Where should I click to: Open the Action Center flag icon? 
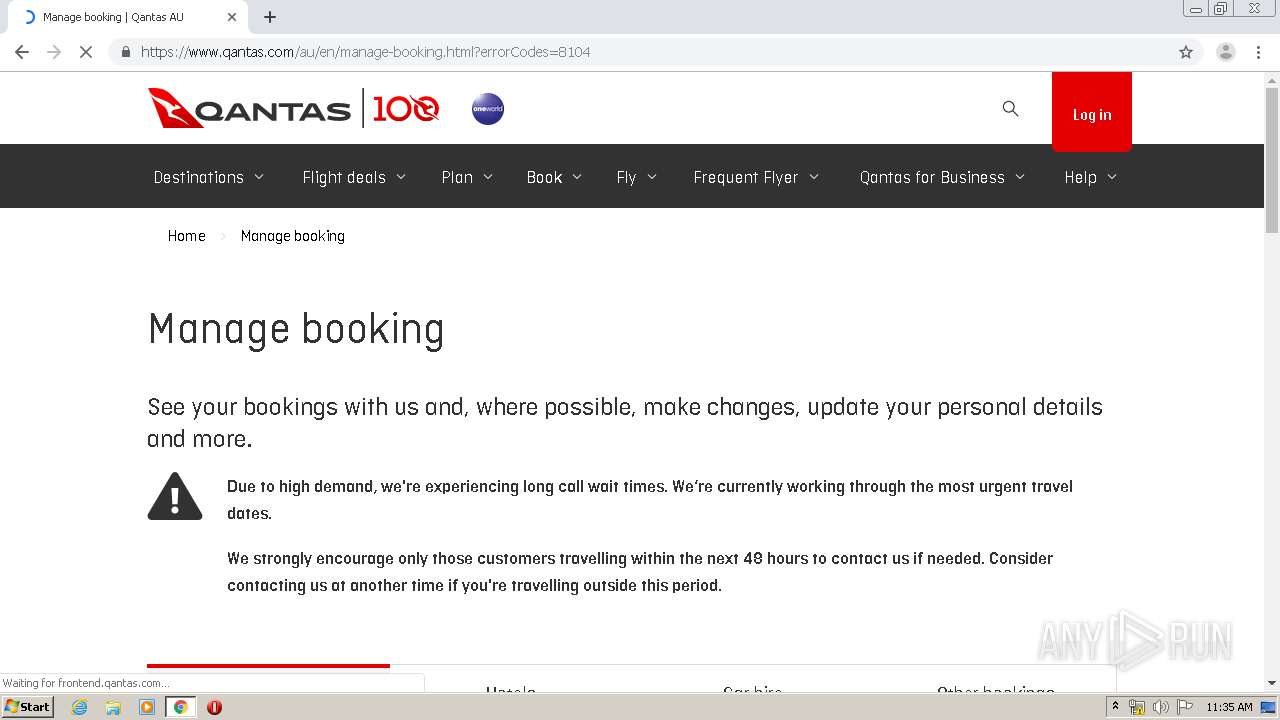click(1185, 707)
